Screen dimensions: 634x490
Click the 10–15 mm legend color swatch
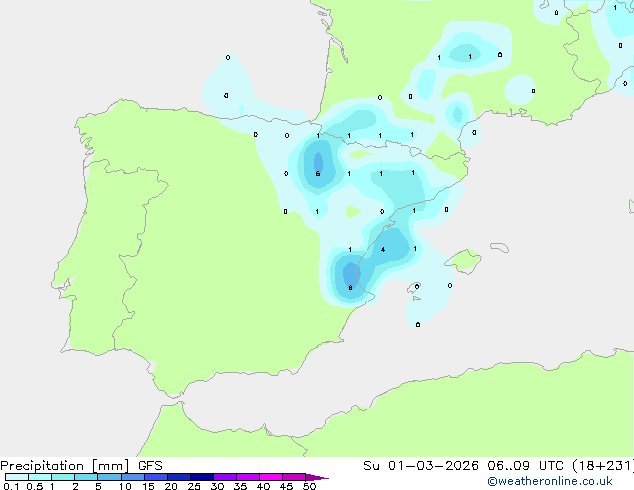pos(132,477)
